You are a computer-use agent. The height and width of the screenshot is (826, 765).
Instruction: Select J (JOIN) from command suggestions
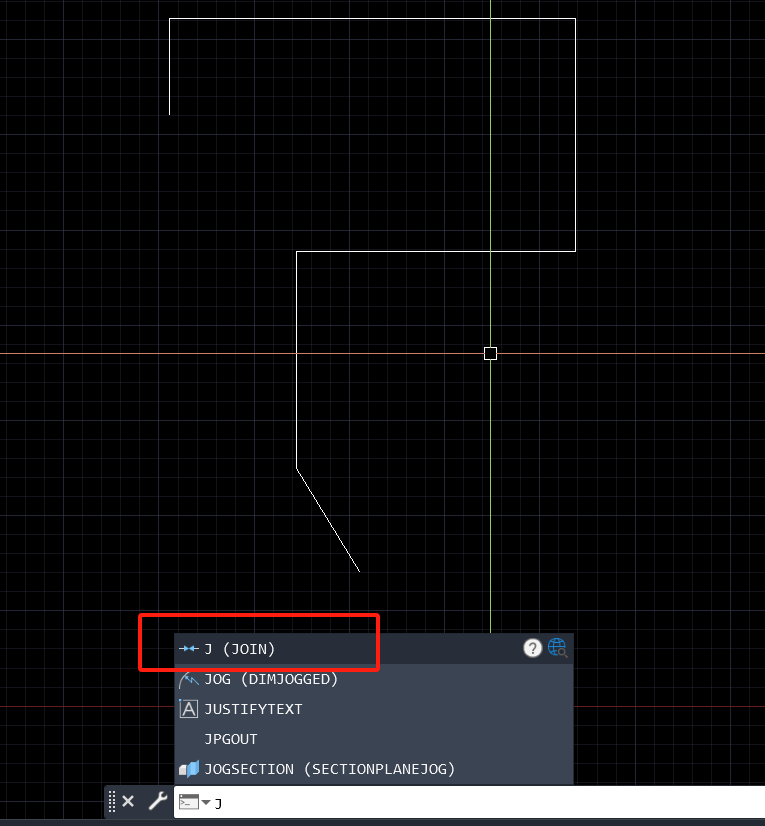pos(240,649)
